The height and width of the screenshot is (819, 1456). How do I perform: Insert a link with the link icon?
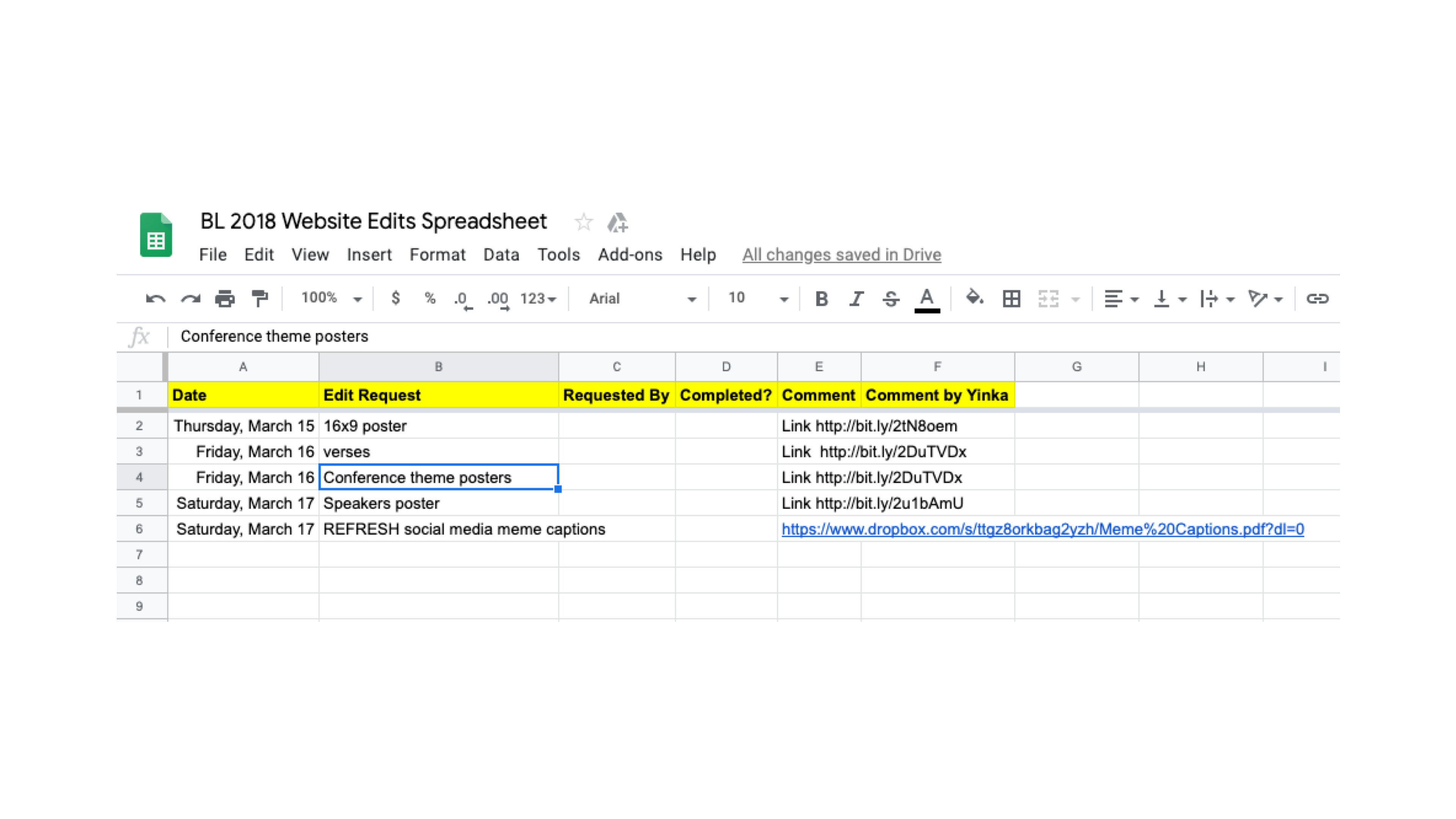(x=1317, y=298)
